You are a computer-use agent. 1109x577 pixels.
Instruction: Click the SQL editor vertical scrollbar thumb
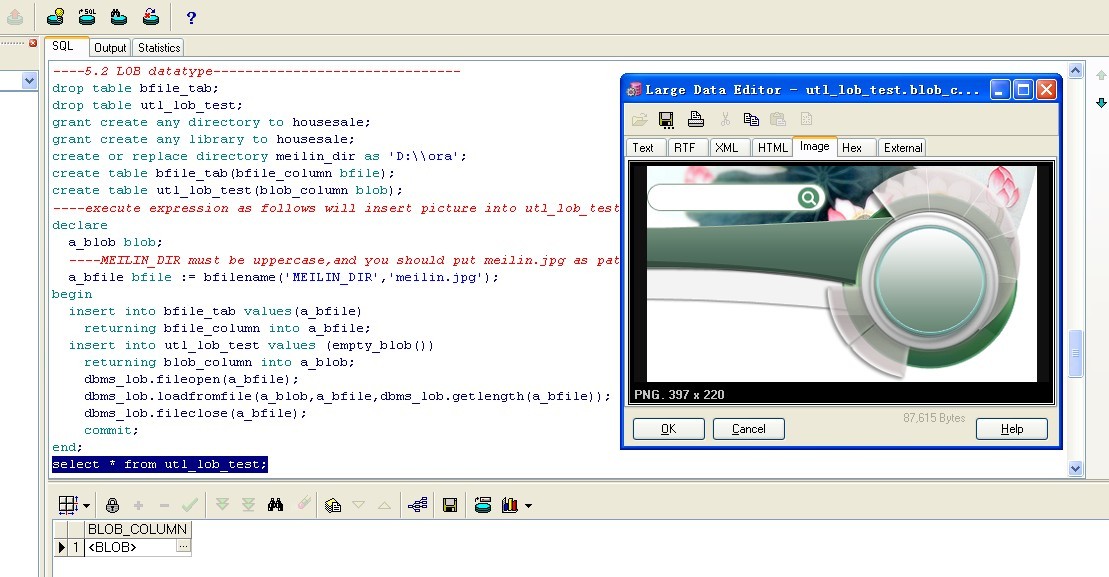click(1076, 353)
